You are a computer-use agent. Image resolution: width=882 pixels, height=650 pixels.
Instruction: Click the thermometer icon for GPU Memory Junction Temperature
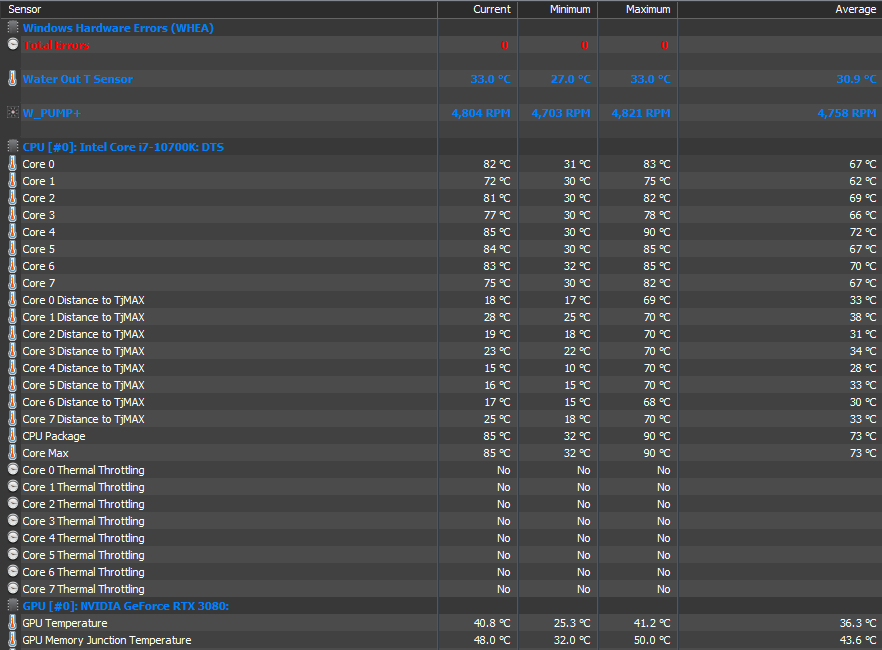click(x=12, y=640)
